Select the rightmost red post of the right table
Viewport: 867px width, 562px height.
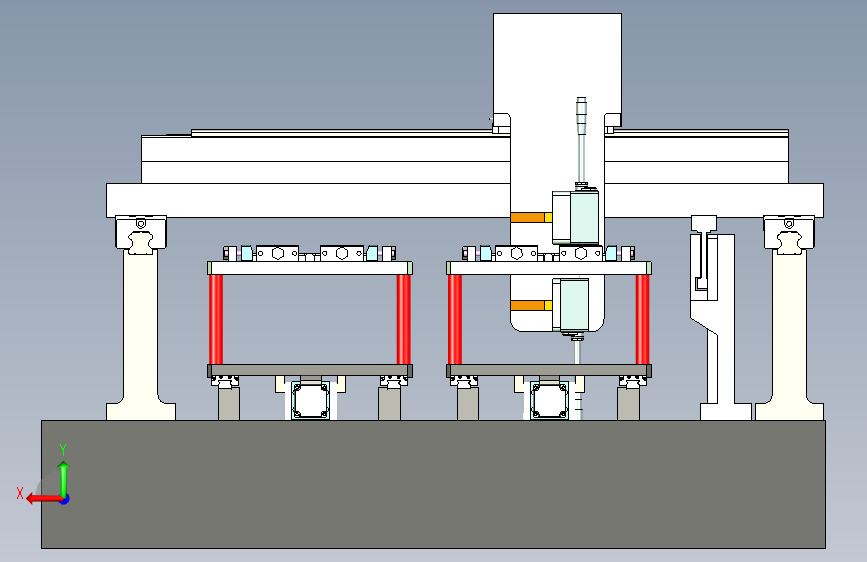pos(643,319)
